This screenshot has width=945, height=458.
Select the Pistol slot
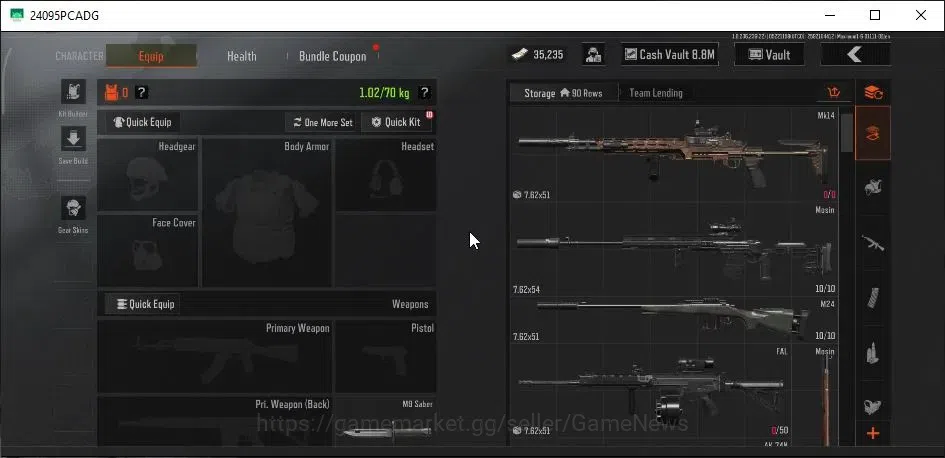386,356
